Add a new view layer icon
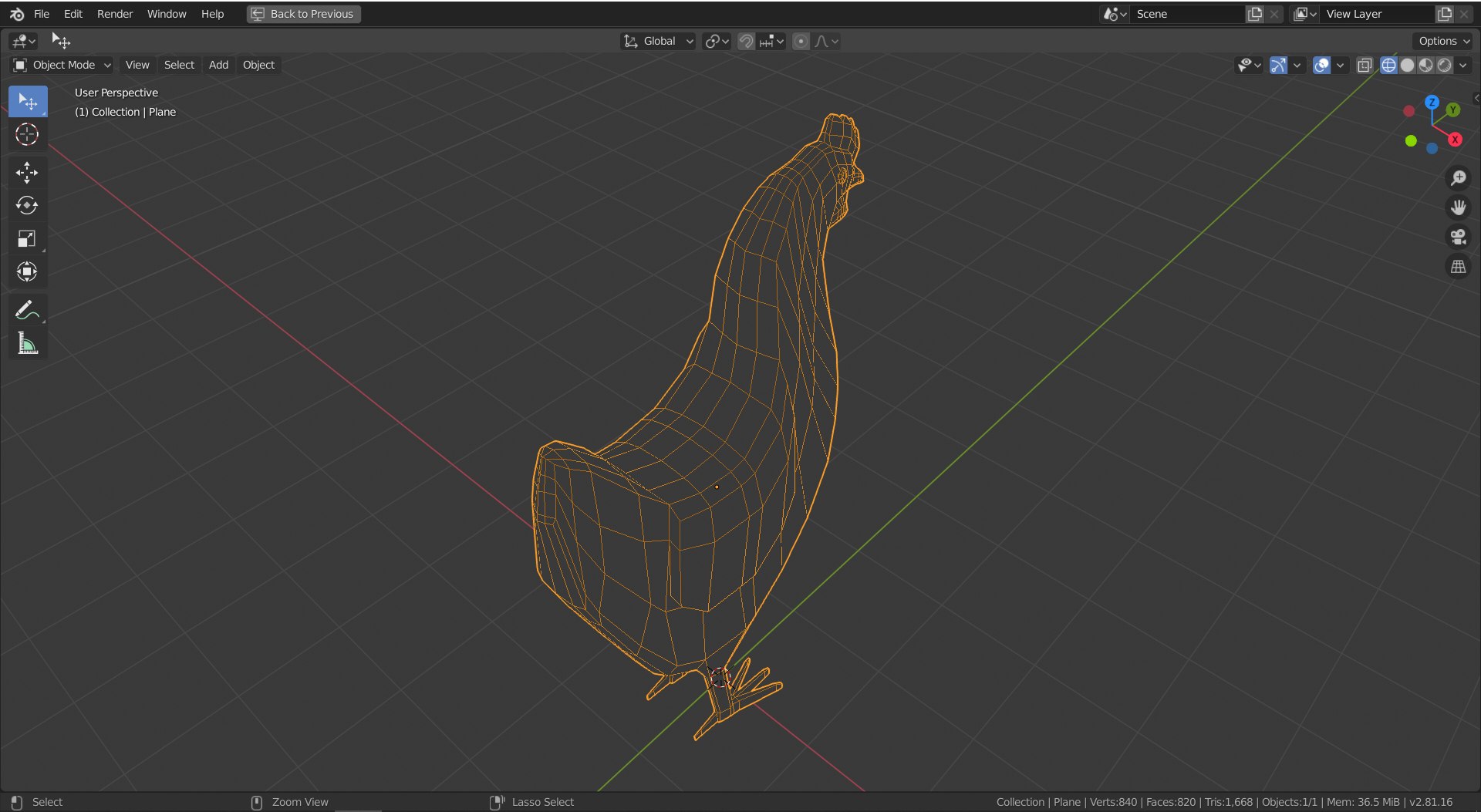Image resolution: width=1481 pixels, height=812 pixels. tap(1445, 14)
